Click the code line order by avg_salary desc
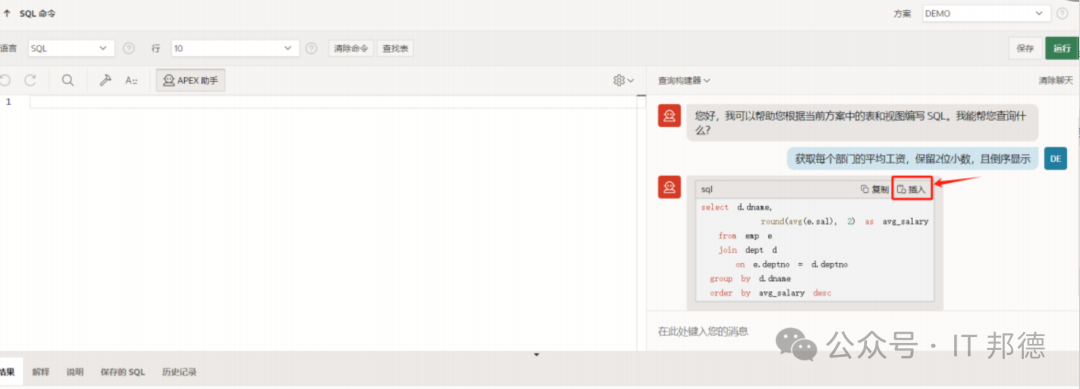The width and height of the screenshot is (1080, 389). pyautogui.click(x=770, y=293)
